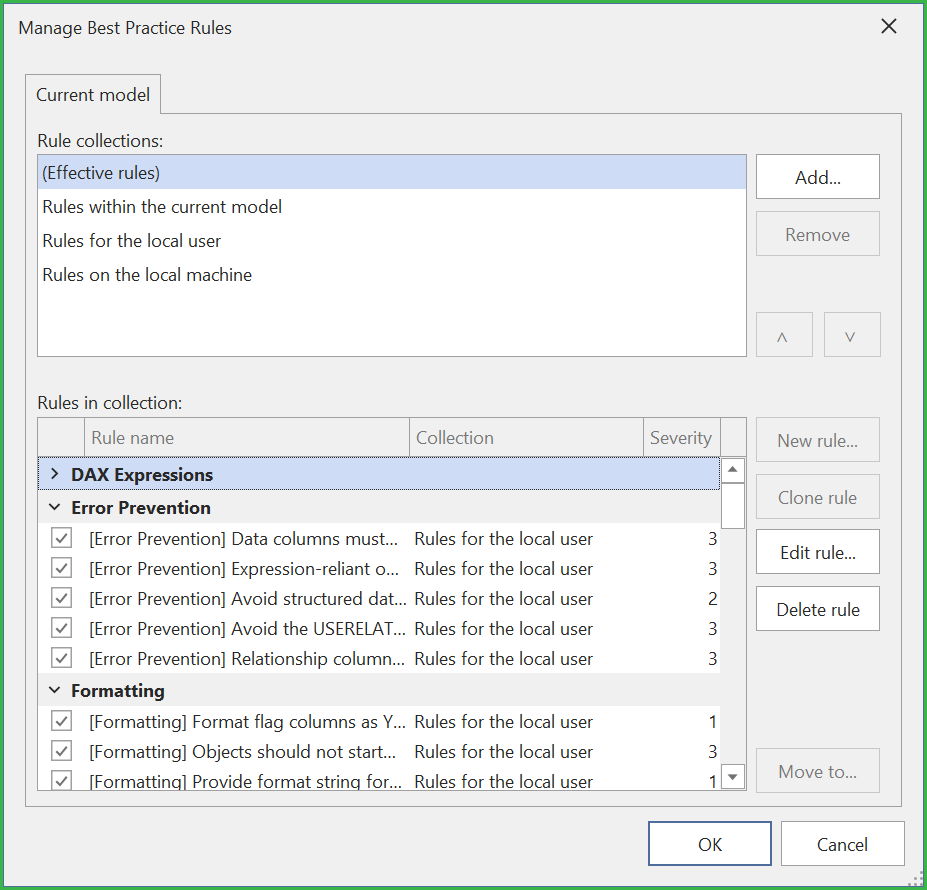
Task: Select the 'Rules on the local machine' collection
Action: (147, 274)
